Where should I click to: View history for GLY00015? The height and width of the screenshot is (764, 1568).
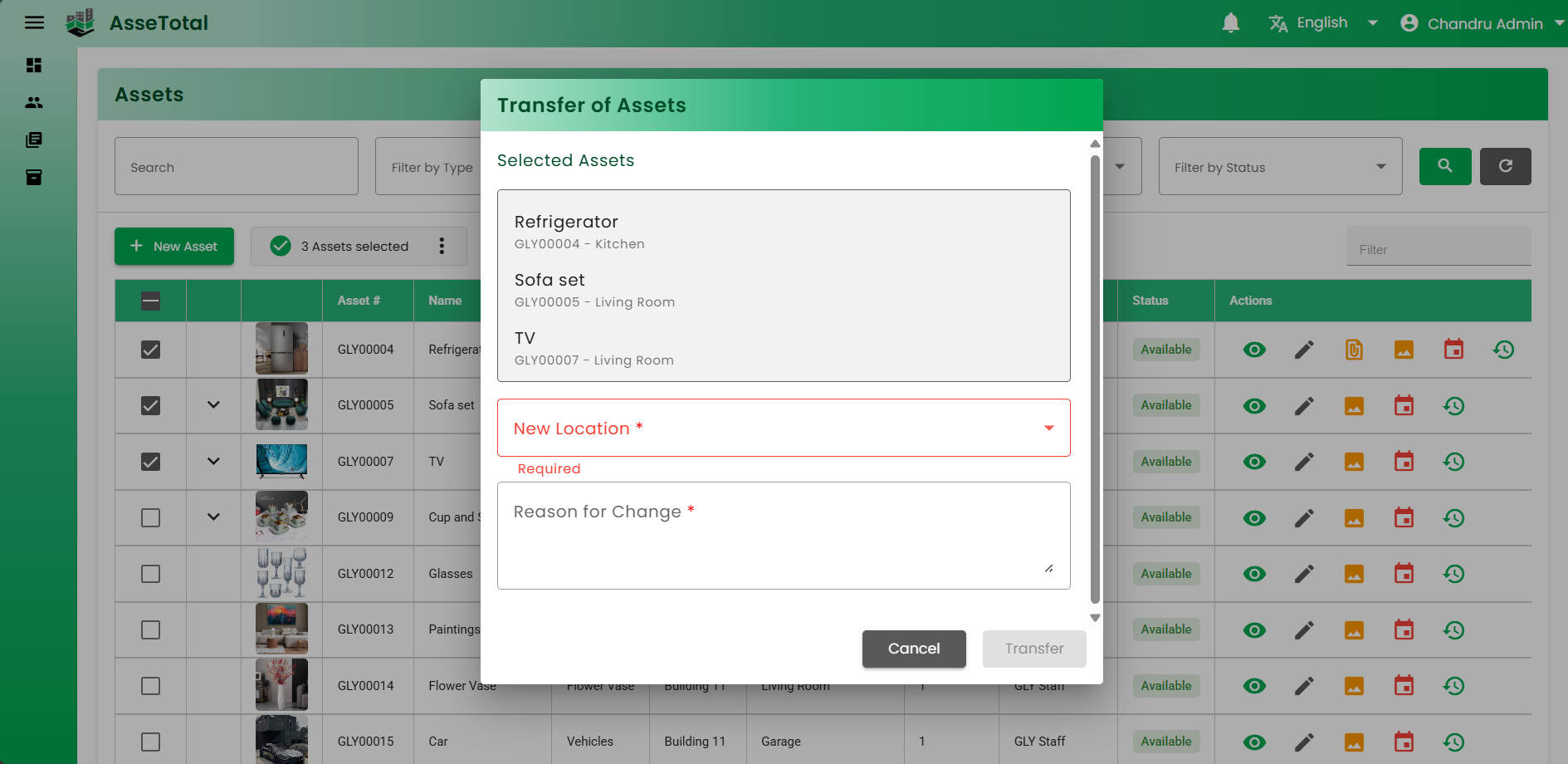[1453, 742]
